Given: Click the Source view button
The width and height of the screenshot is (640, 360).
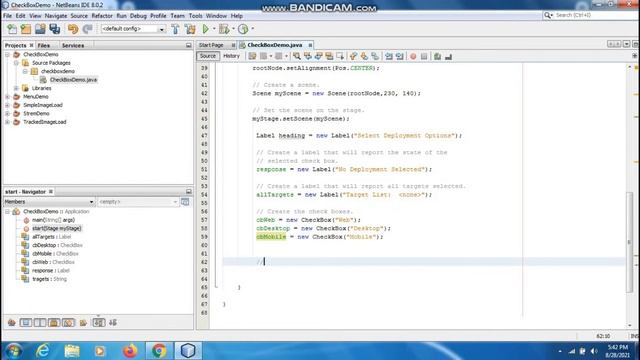Looking at the screenshot, I should click(x=208, y=56).
